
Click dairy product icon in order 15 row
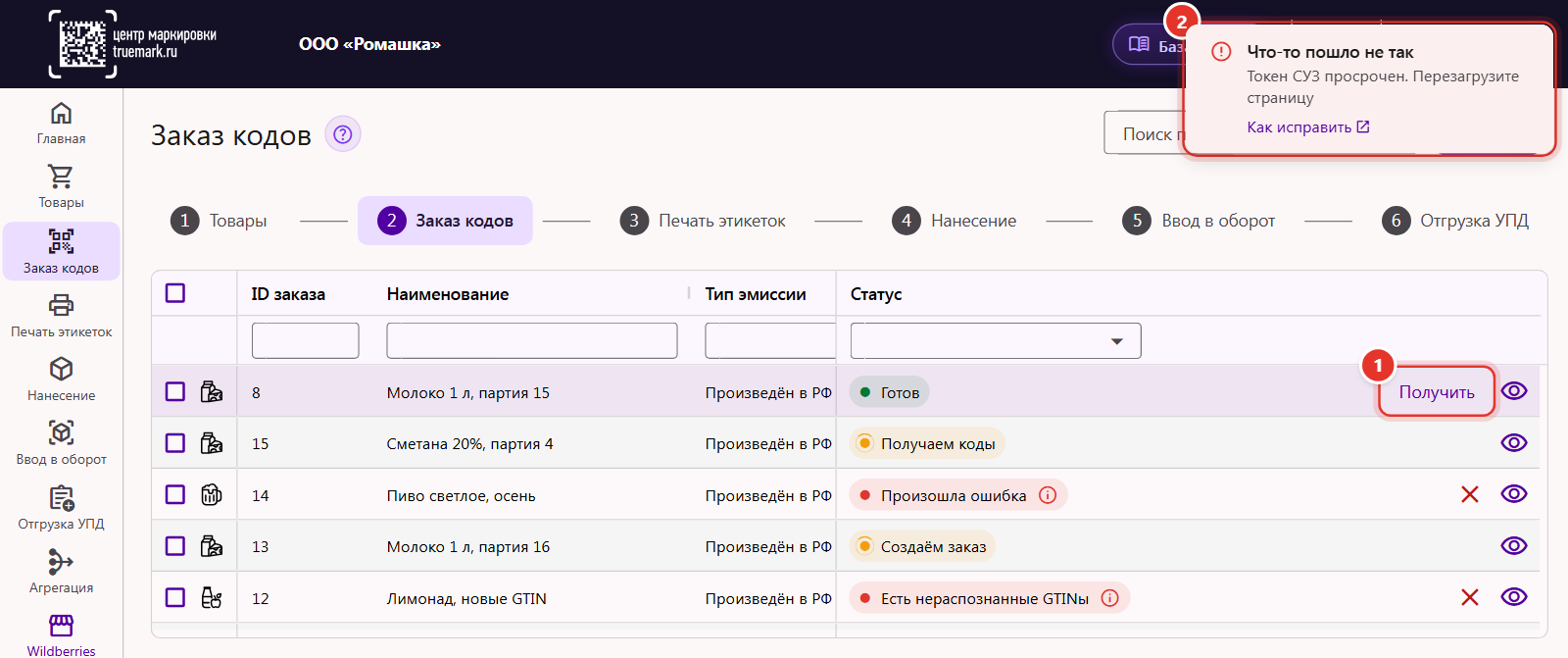(212, 443)
